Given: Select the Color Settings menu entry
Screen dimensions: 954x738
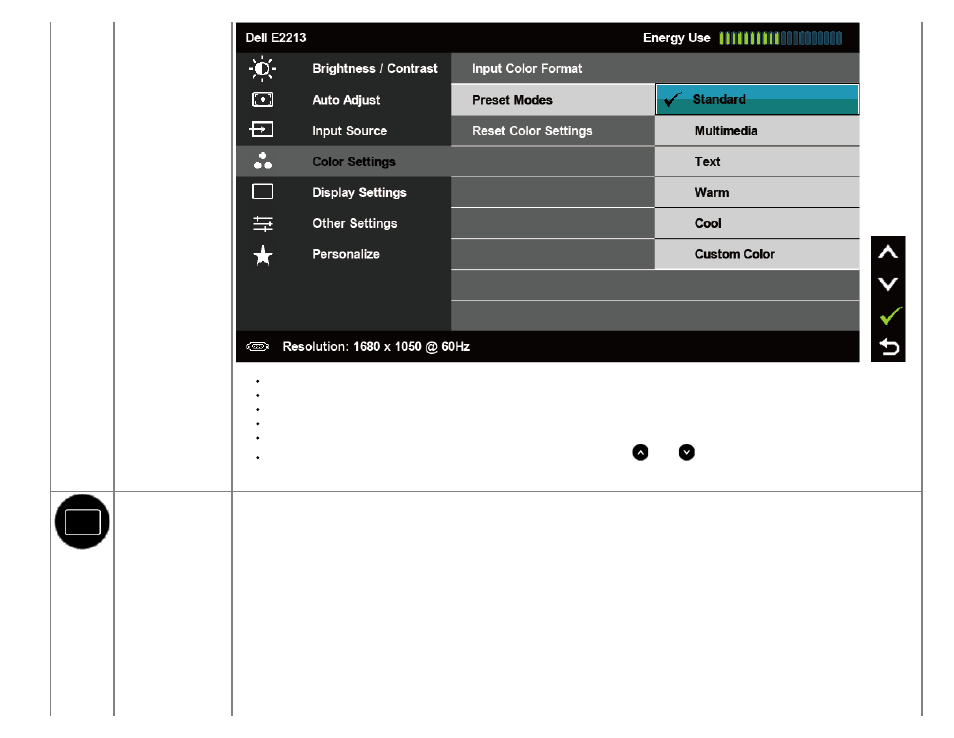Looking at the screenshot, I should pyautogui.click(x=344, y=162).
